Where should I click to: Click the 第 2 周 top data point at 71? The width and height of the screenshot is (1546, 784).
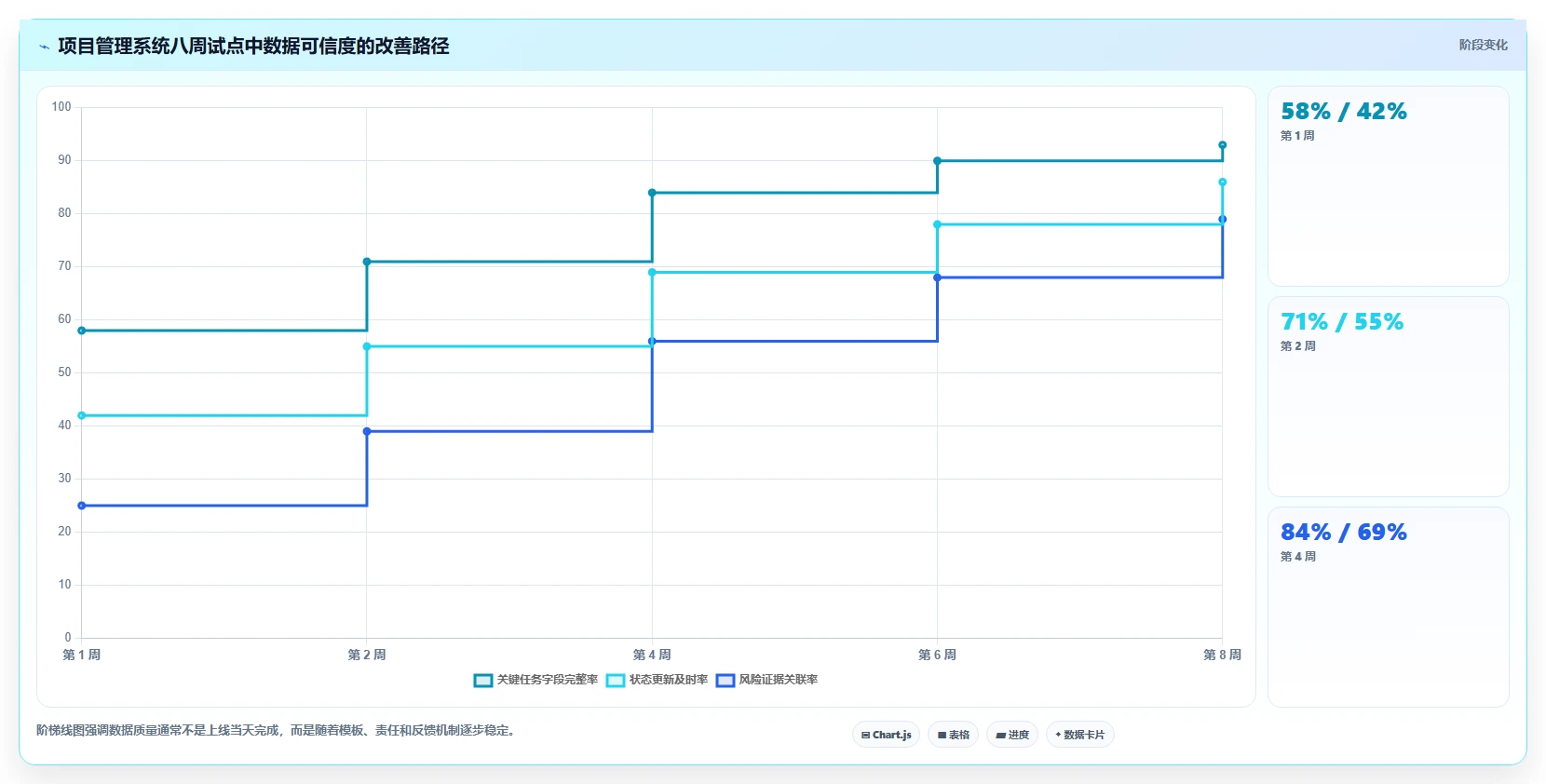(x=367, y=262)
